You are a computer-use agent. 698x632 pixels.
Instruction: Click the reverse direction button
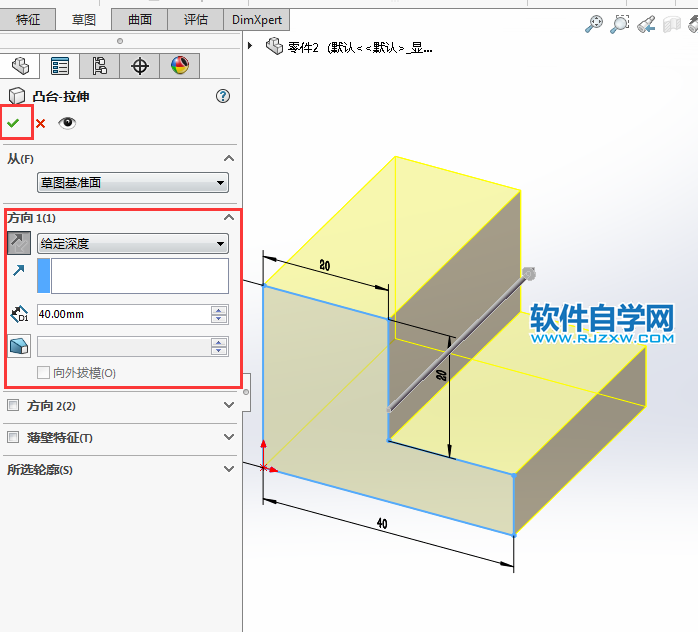[x=19, y=243]
